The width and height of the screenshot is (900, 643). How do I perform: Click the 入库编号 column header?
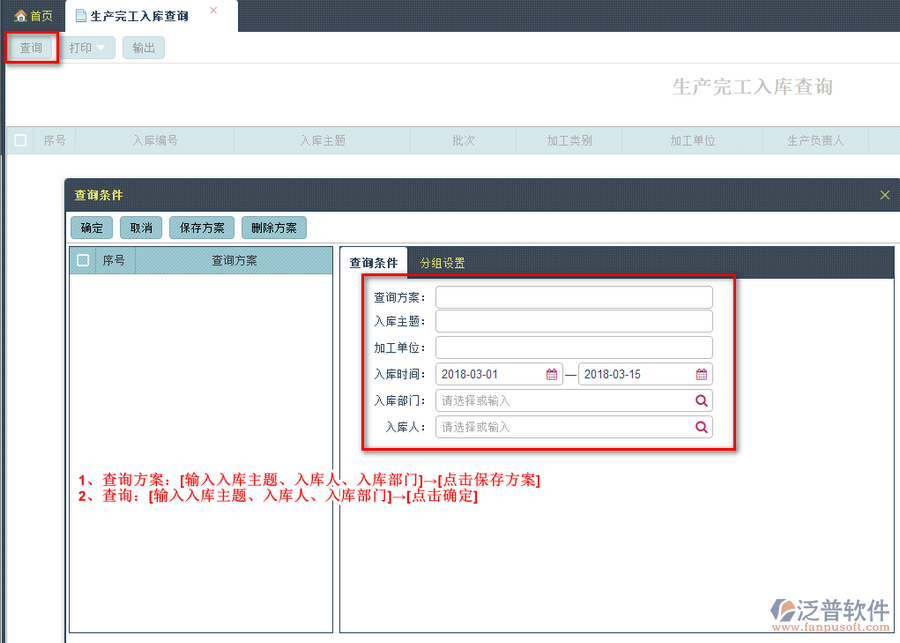(155, 141)
